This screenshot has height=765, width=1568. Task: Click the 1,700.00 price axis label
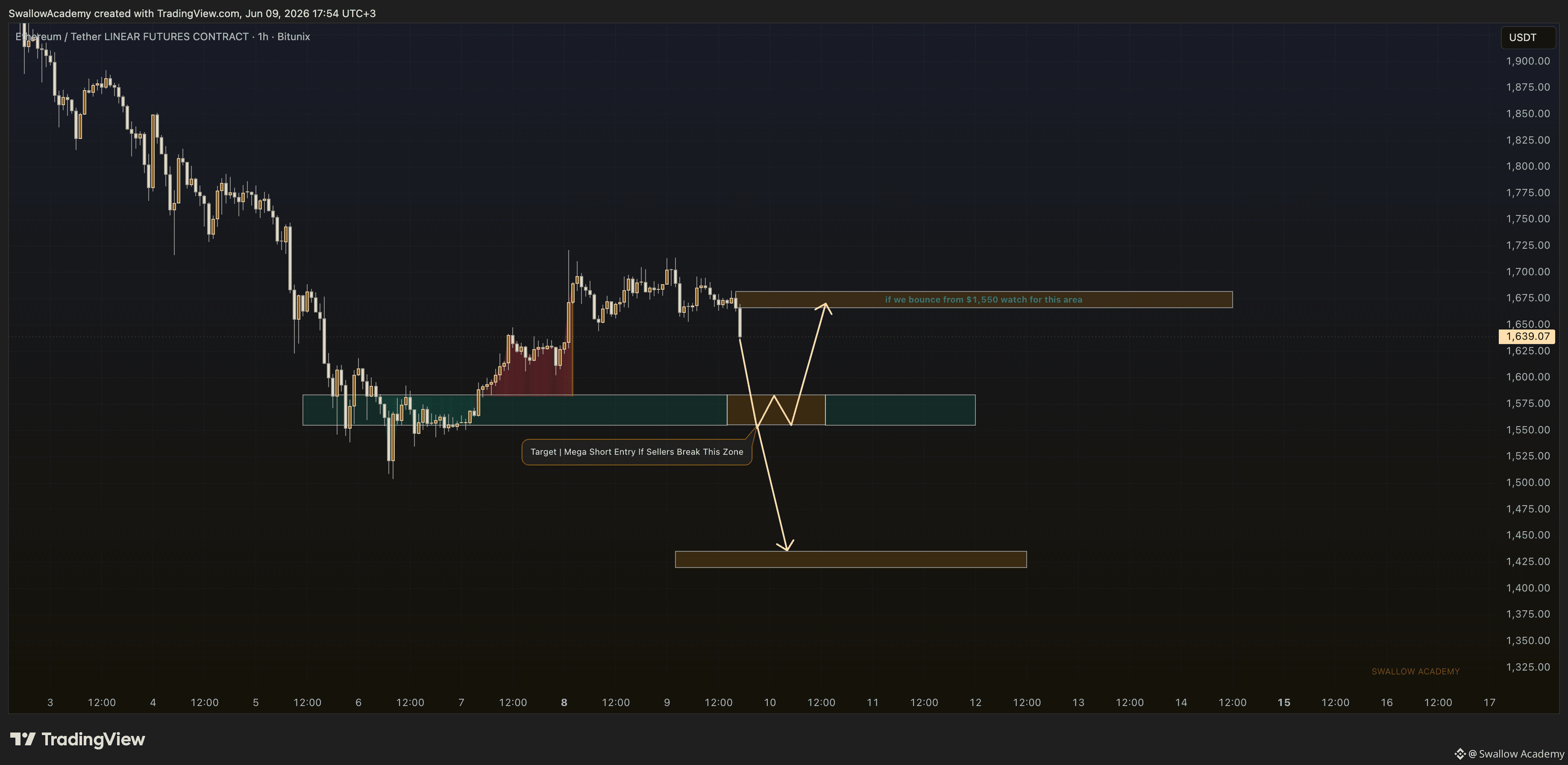point(1528,272)
